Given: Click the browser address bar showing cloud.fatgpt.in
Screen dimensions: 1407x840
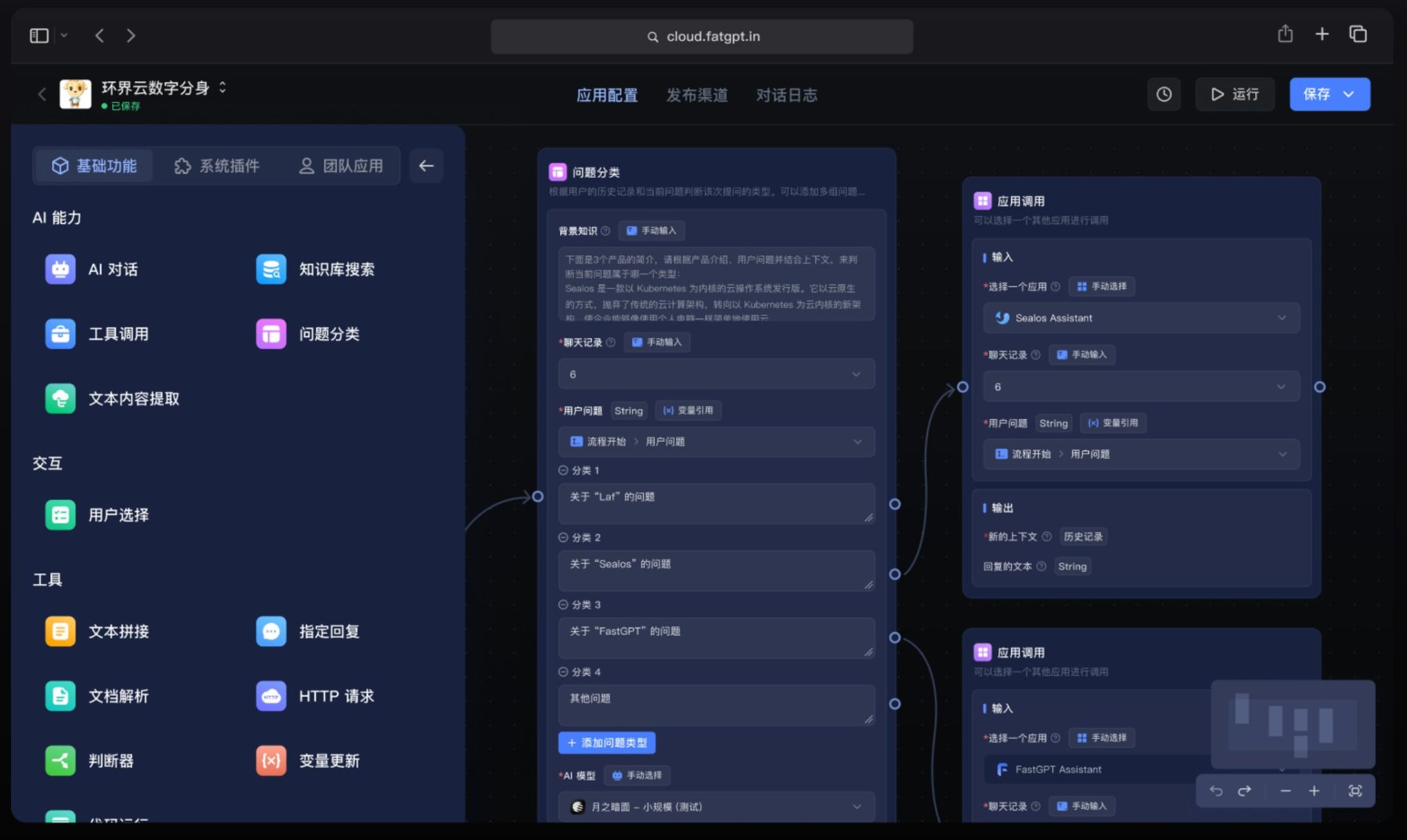Looking at the screenshot, I should 701,36.
